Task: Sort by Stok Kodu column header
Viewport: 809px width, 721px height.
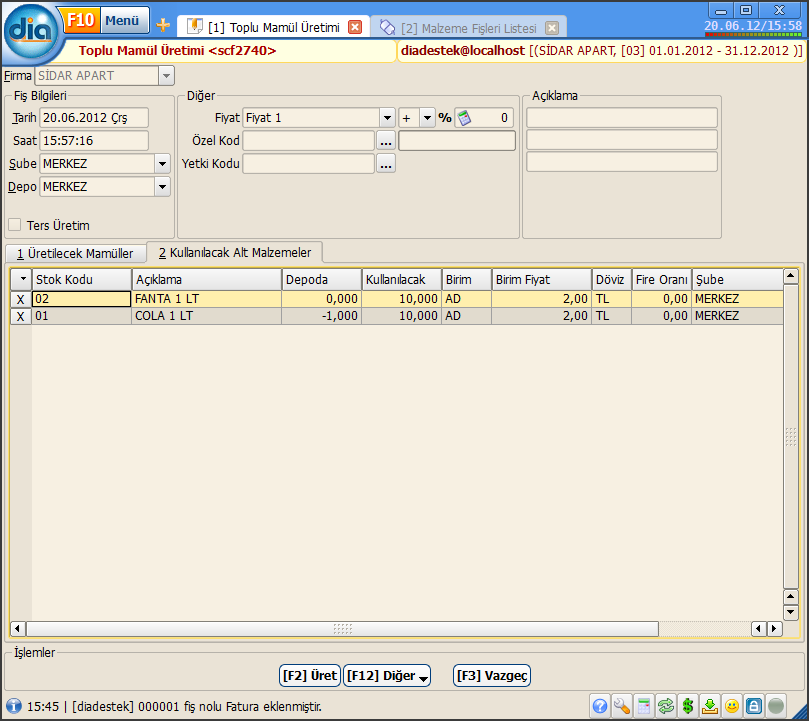Action: [82, 280]
